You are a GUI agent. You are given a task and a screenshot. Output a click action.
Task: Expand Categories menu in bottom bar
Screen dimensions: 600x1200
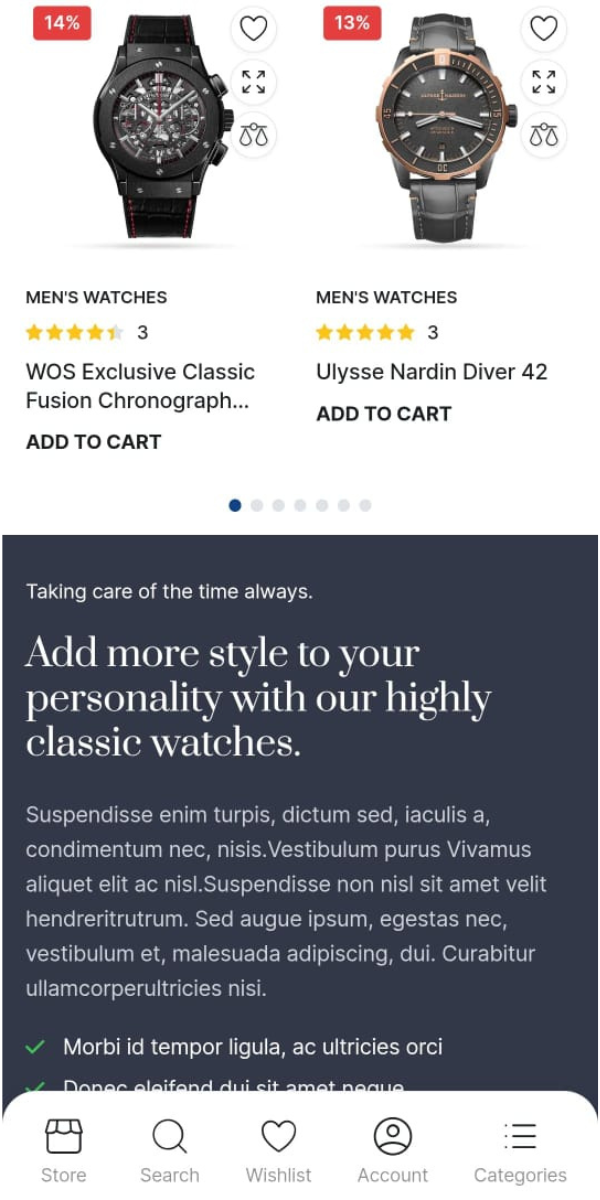pyautogui.click(x=520, y=1151)
